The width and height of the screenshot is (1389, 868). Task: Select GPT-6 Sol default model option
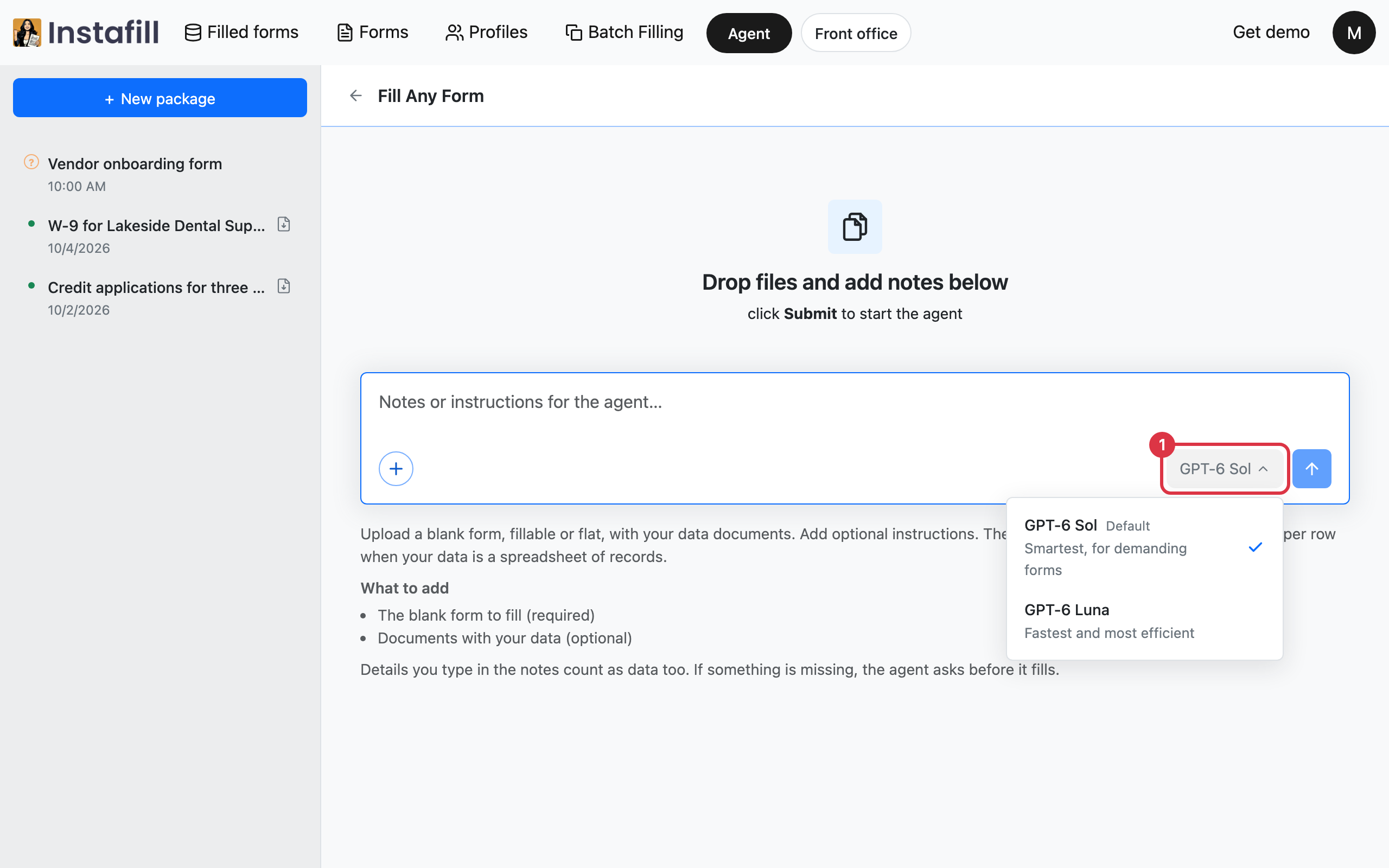point(1144,546)
